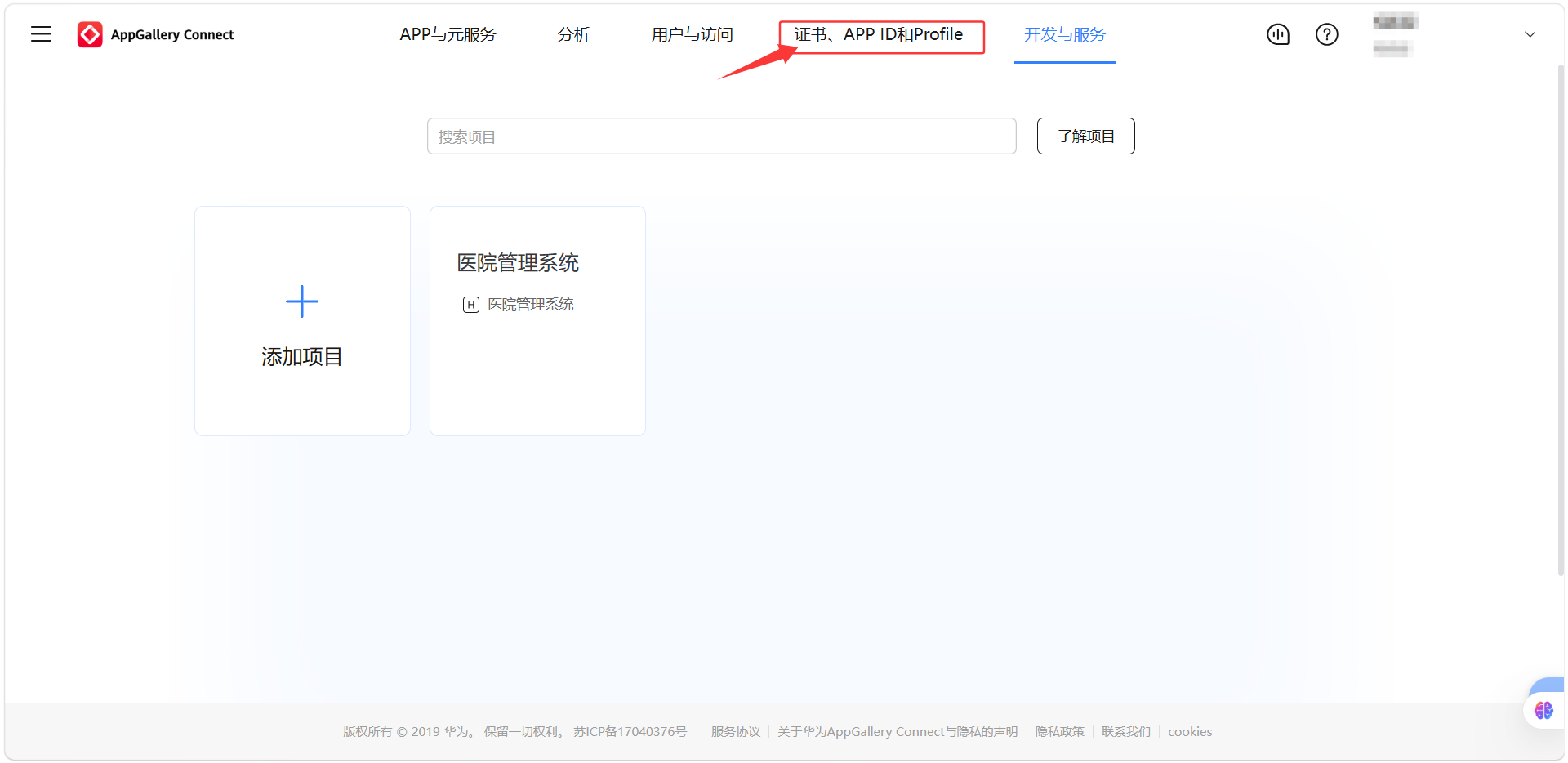This screenshot has height=763, width=1568.
Task: Select the 开发与服务 tab
Action: click(1065, 34)
